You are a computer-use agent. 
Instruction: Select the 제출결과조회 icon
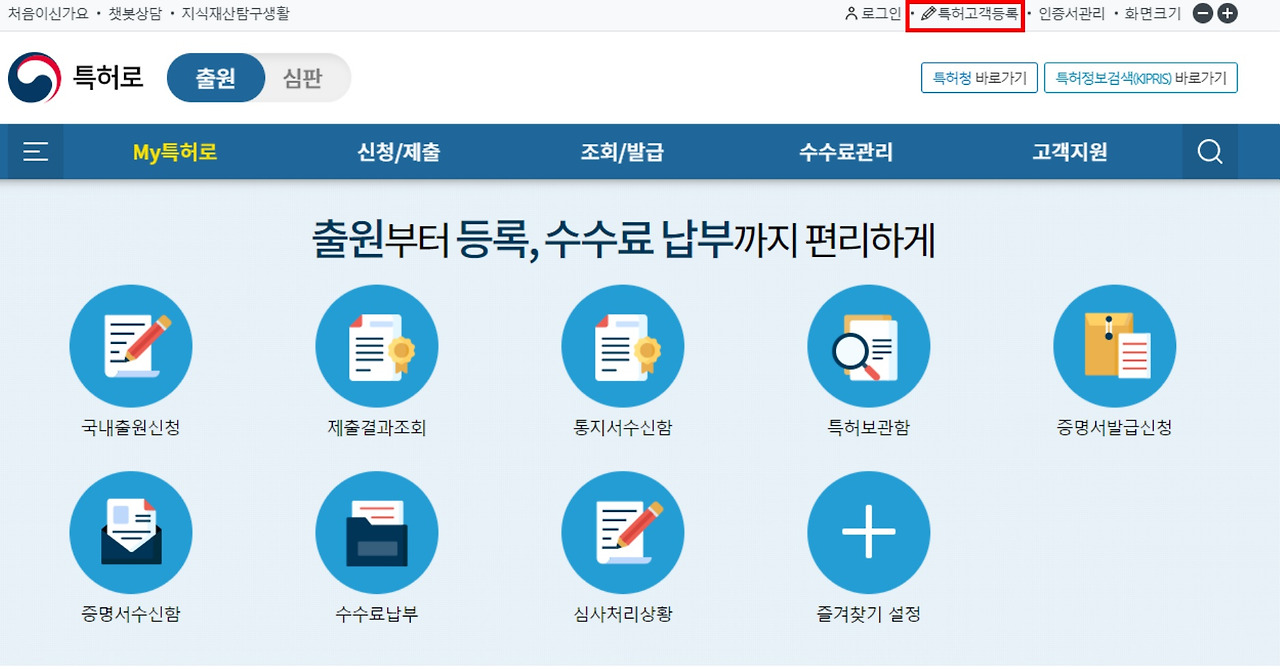[x=377, y=346]
